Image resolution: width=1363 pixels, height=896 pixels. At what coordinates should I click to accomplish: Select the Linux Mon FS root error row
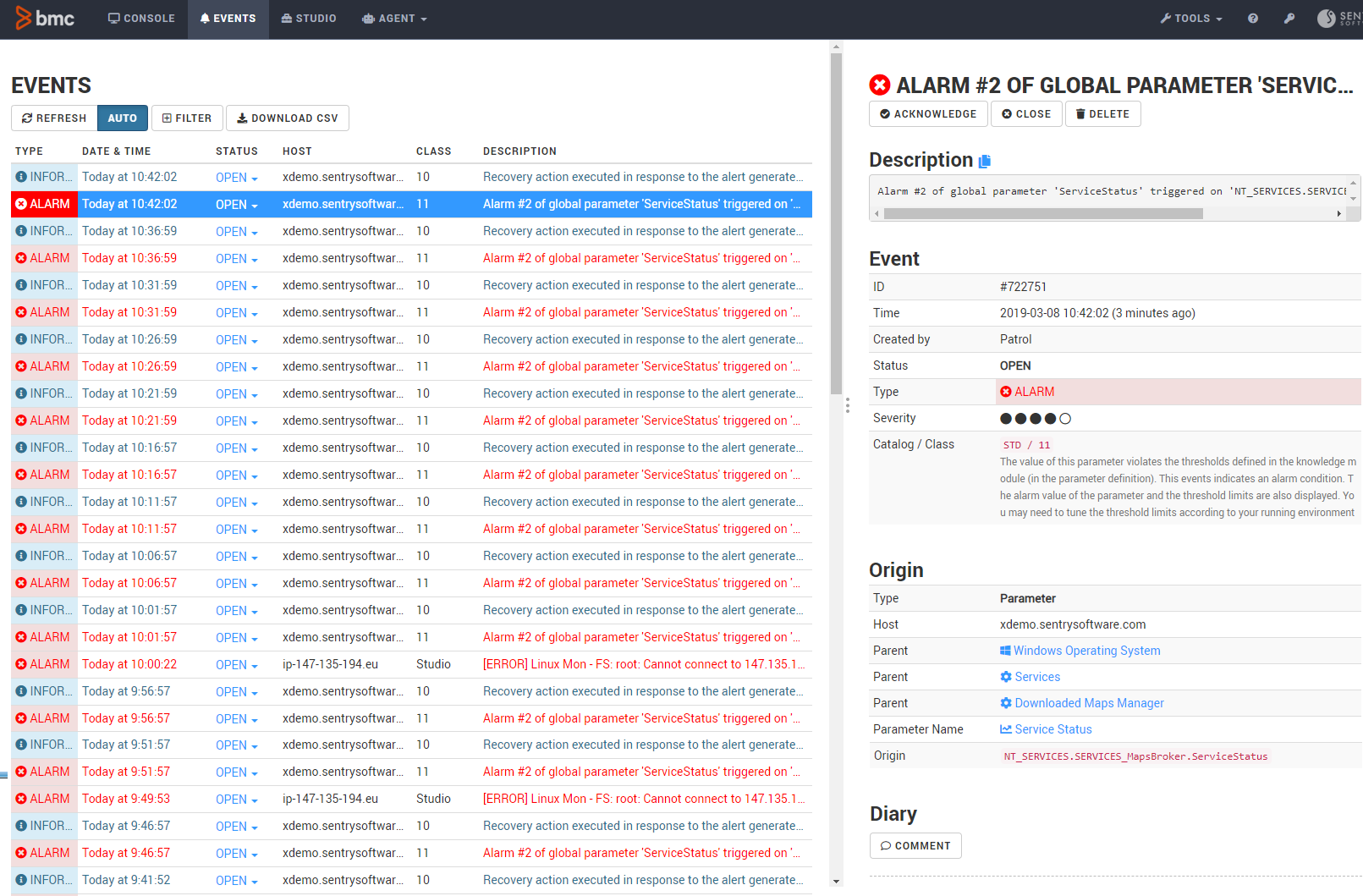tap(643, 664)
